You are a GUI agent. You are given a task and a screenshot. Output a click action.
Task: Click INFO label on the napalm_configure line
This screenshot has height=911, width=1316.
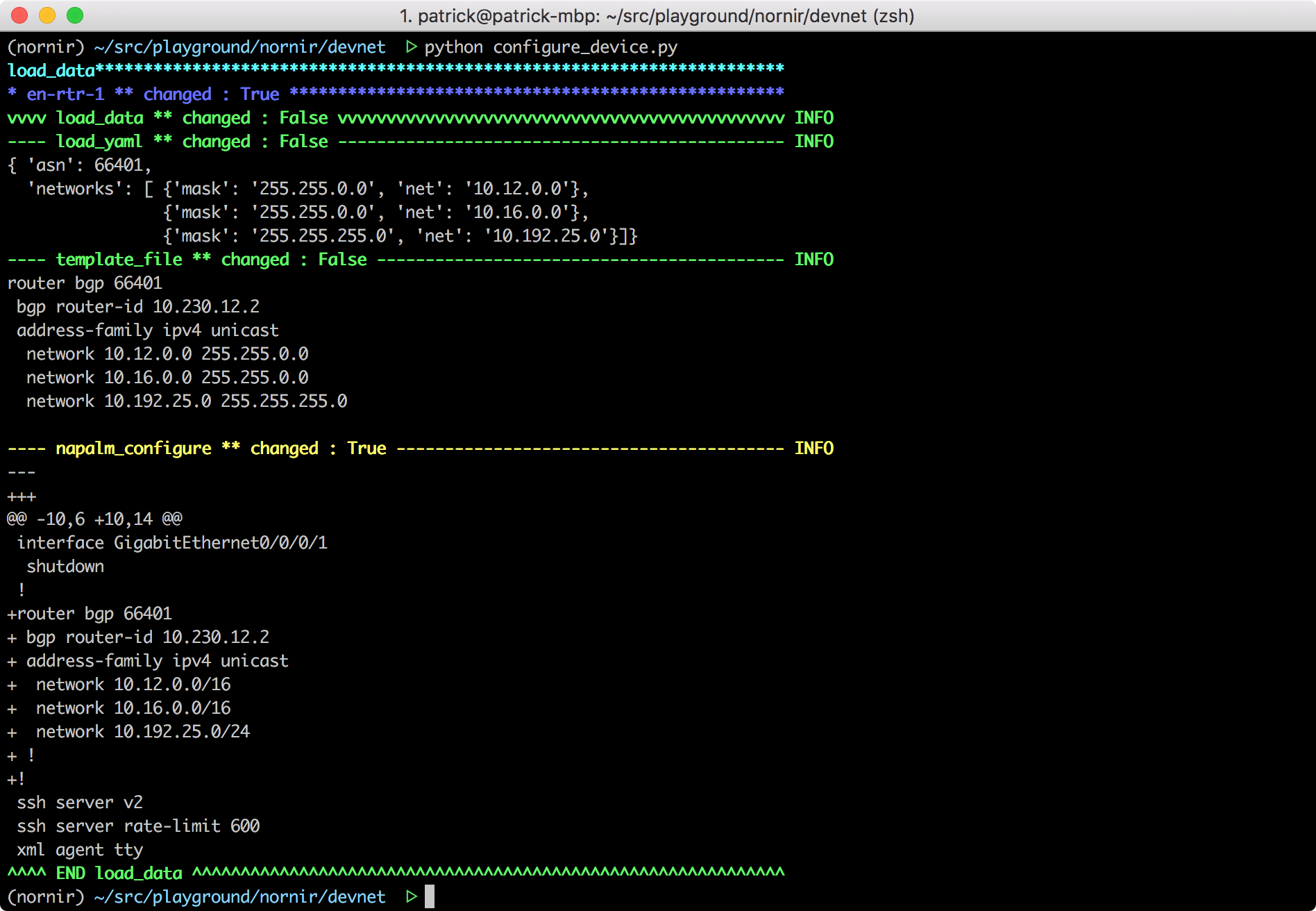point(813,449)
